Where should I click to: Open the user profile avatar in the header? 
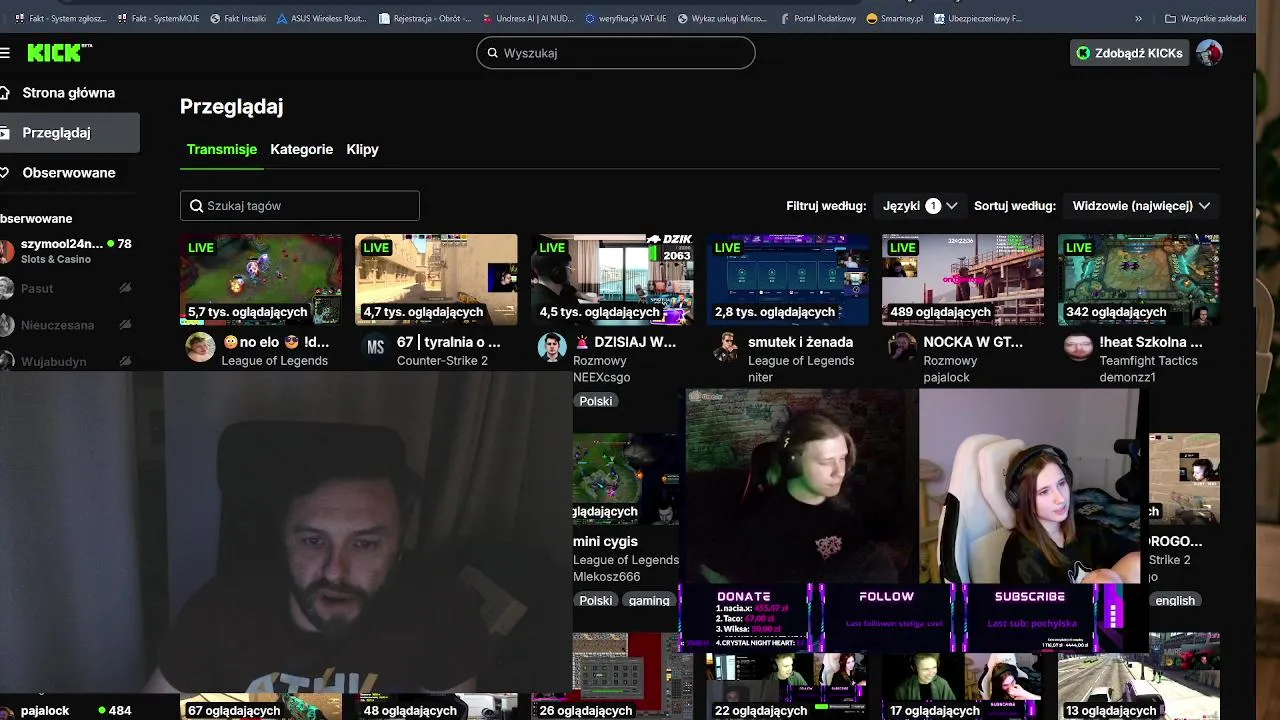[x=1209, y=53]
